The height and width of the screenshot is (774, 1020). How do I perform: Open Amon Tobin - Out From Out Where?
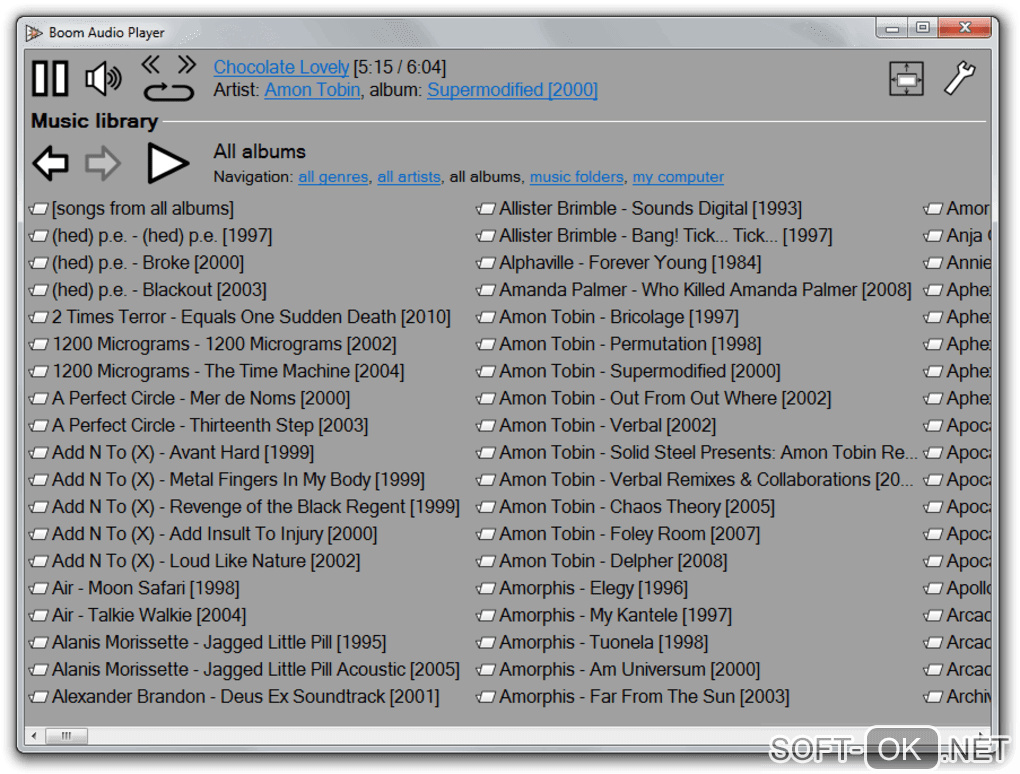coord(654,398)
